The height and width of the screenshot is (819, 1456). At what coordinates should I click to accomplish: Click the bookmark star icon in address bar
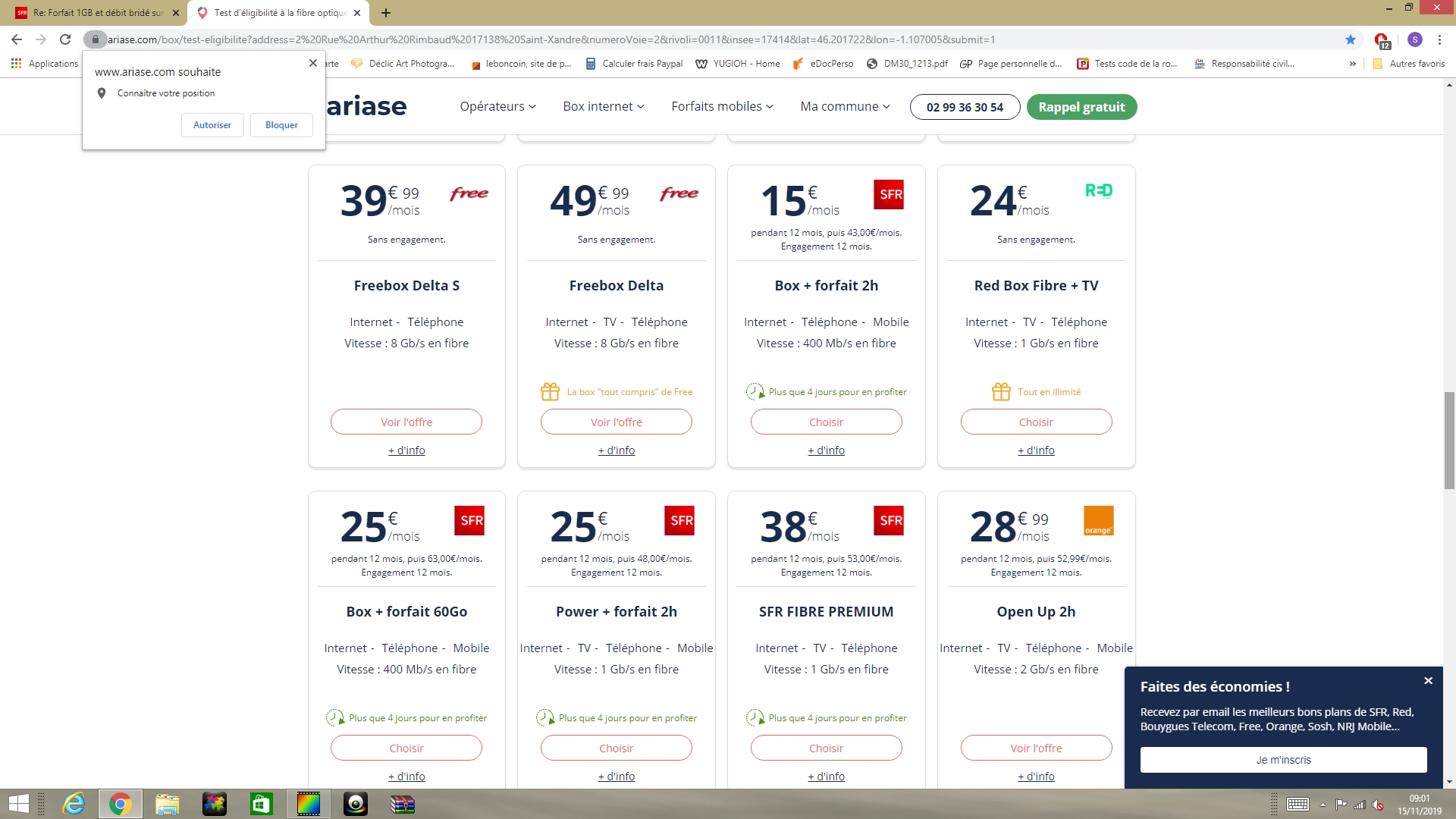pyautogui.click(x=1351, y=39)
